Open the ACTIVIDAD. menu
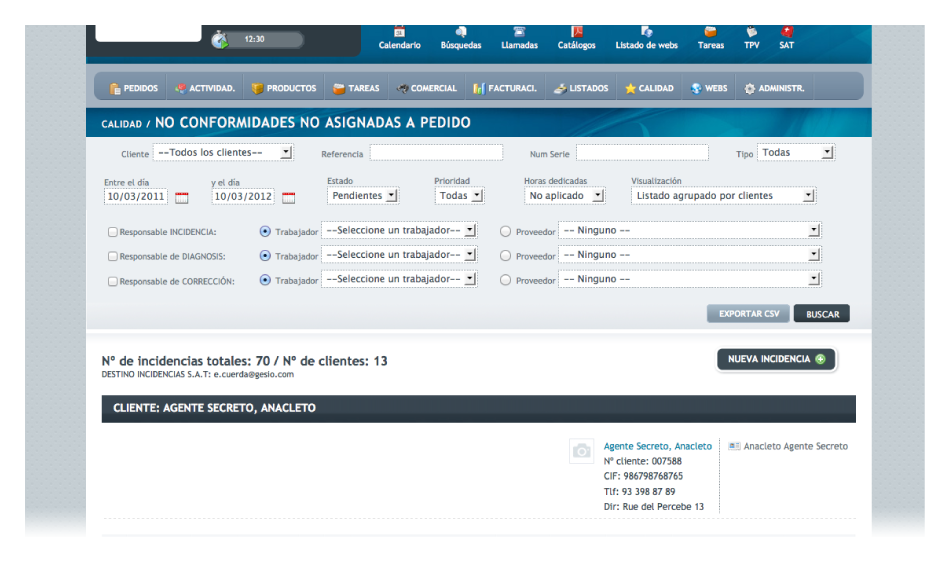The image size is (950, 562). pyautogui.click(x=205, y=88)
